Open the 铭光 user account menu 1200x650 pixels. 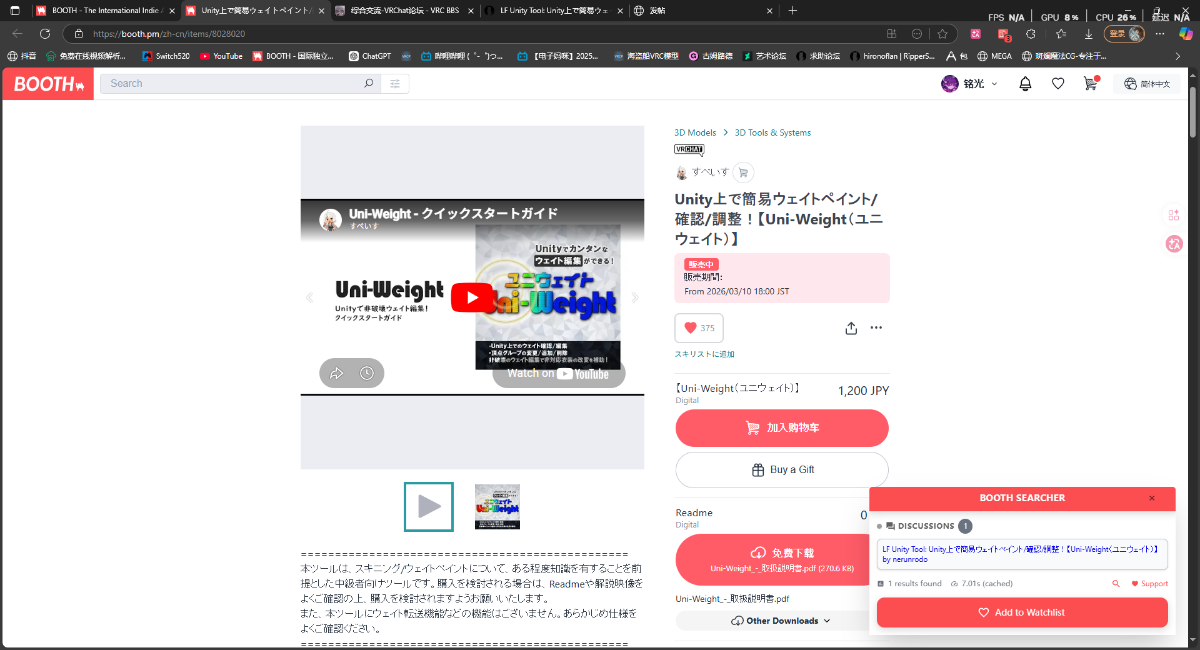(x=969, y=84)
